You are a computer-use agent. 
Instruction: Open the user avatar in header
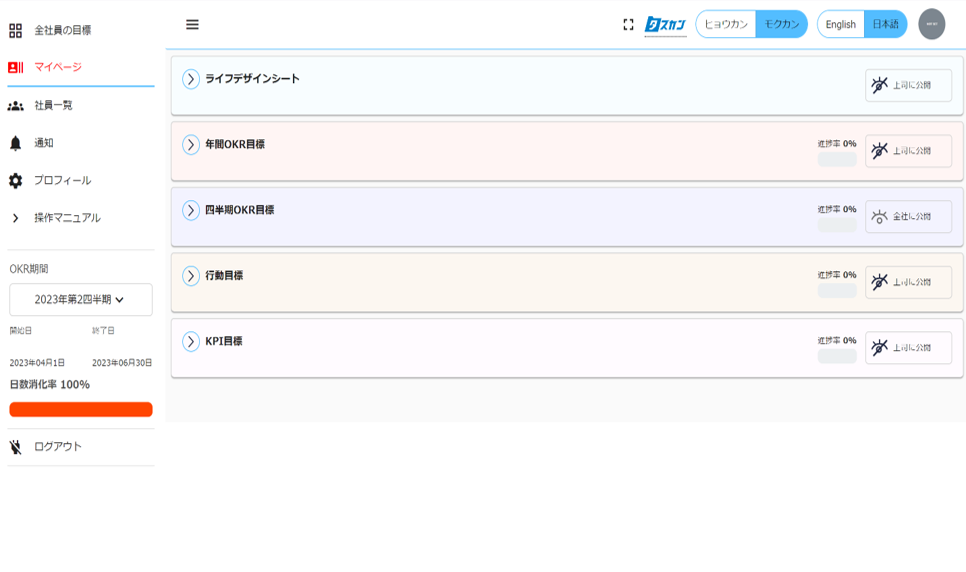(x=931, y=24)
